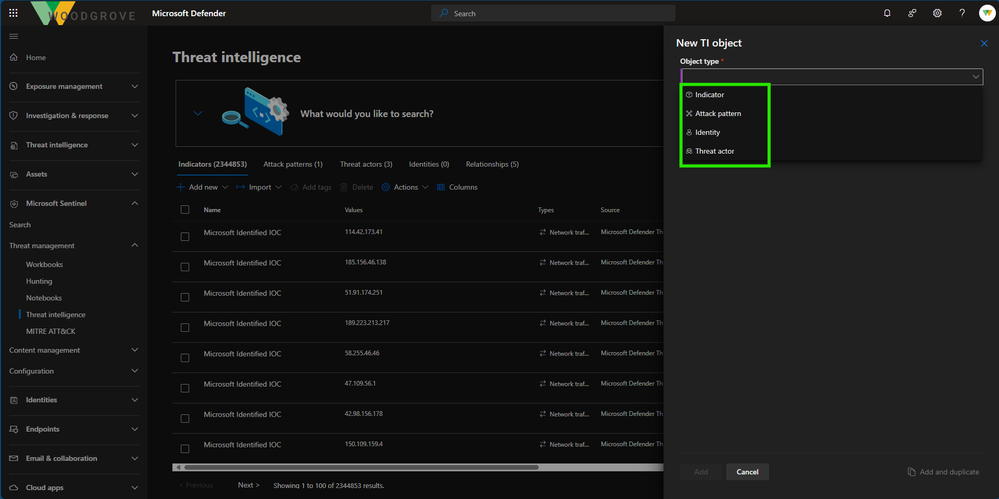
Task: Click Cancel in New TI object panel
Action: (747, 472)
